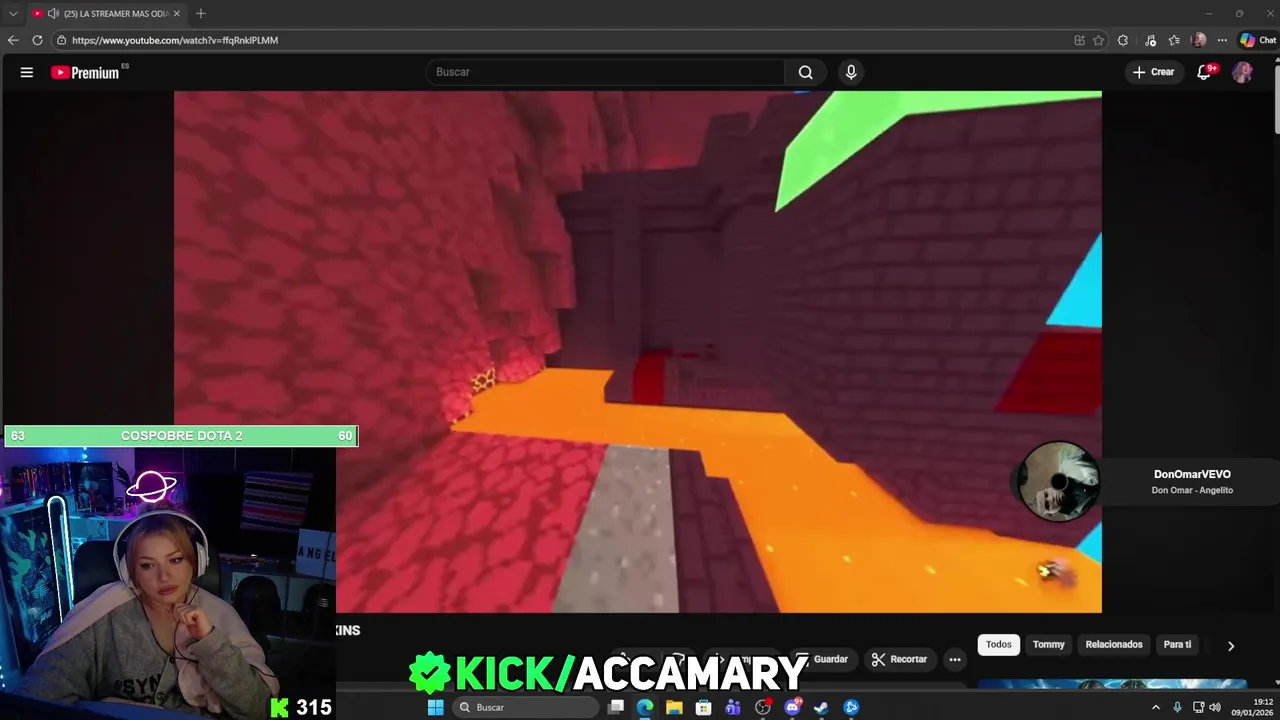This screenshot has width=1280, height=720.
Task: Open Windows Start menu
Action: click(435, 707)
